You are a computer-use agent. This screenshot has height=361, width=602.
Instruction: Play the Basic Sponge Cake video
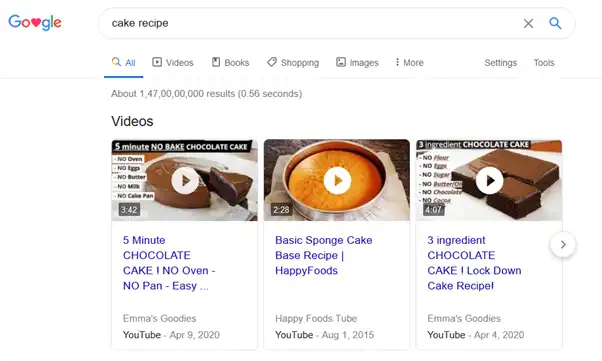[x=337, y=180]
